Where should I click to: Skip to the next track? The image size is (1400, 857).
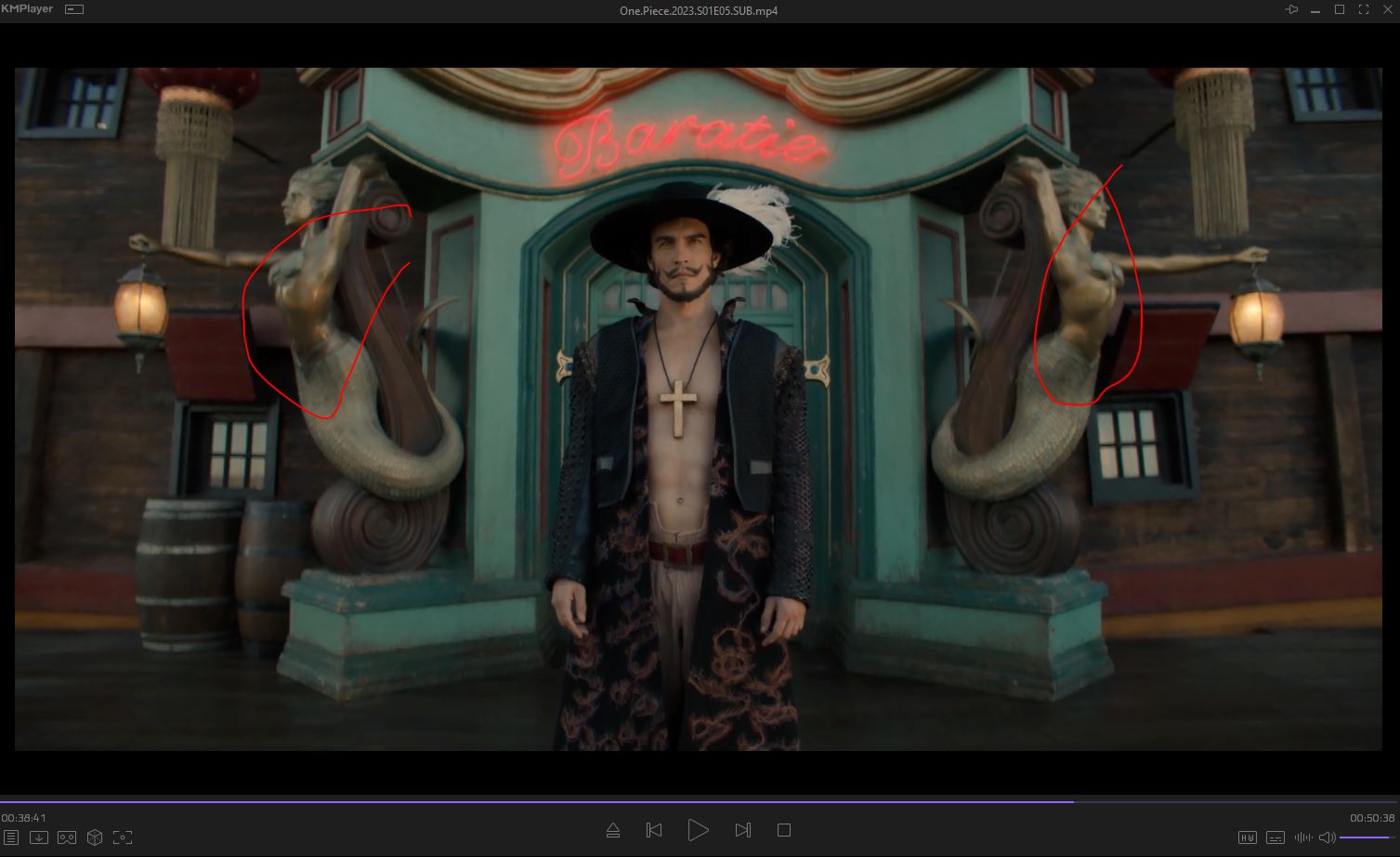(742, 830)
